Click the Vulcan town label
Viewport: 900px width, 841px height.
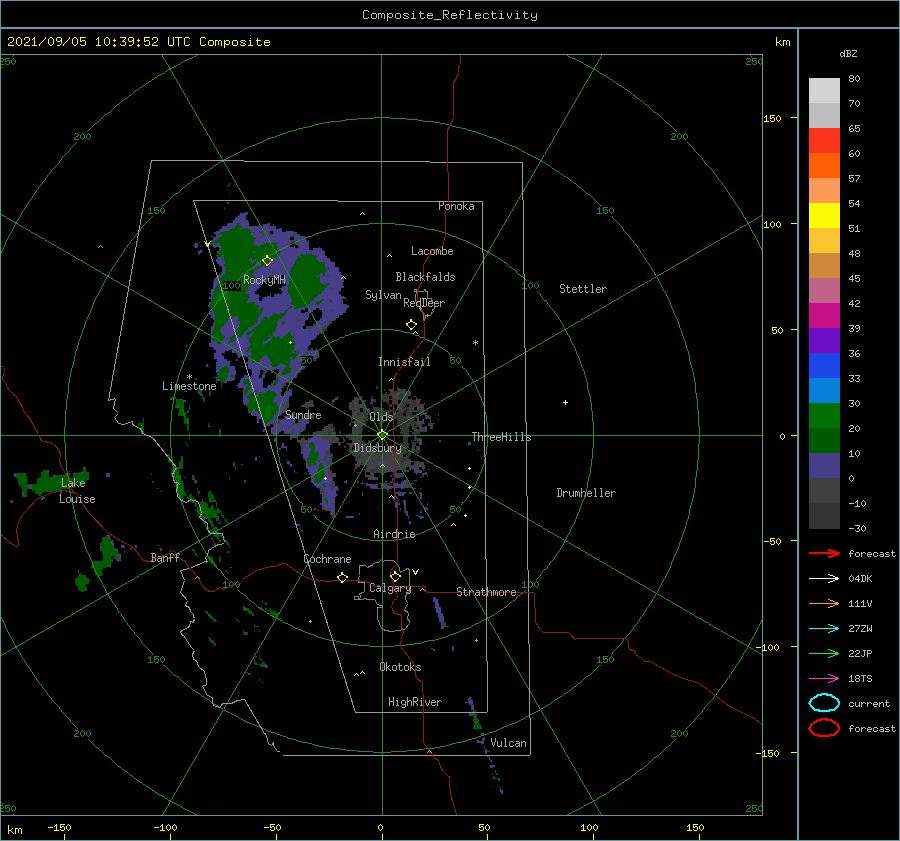(508, 743)
